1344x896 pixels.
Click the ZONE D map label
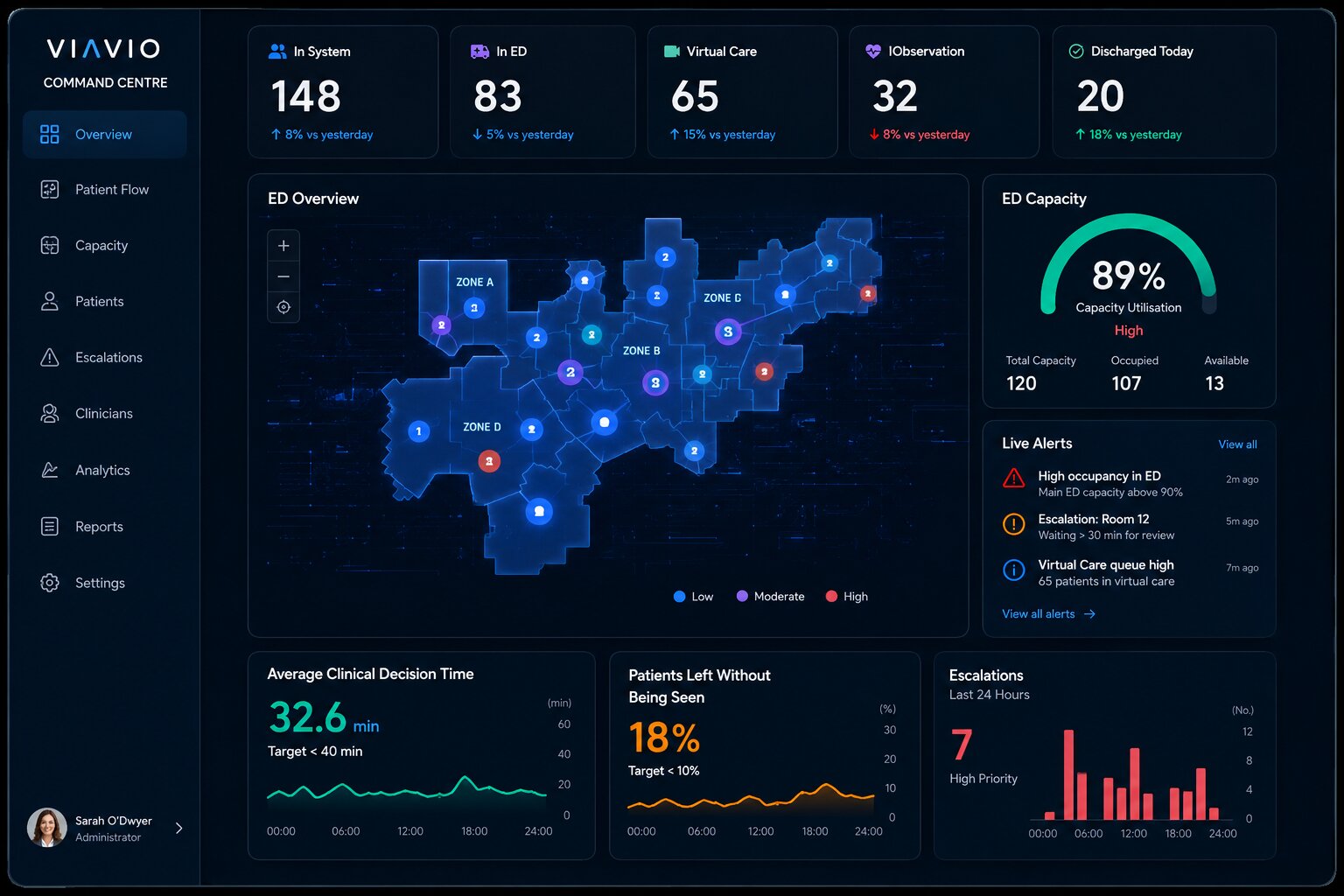482,427
